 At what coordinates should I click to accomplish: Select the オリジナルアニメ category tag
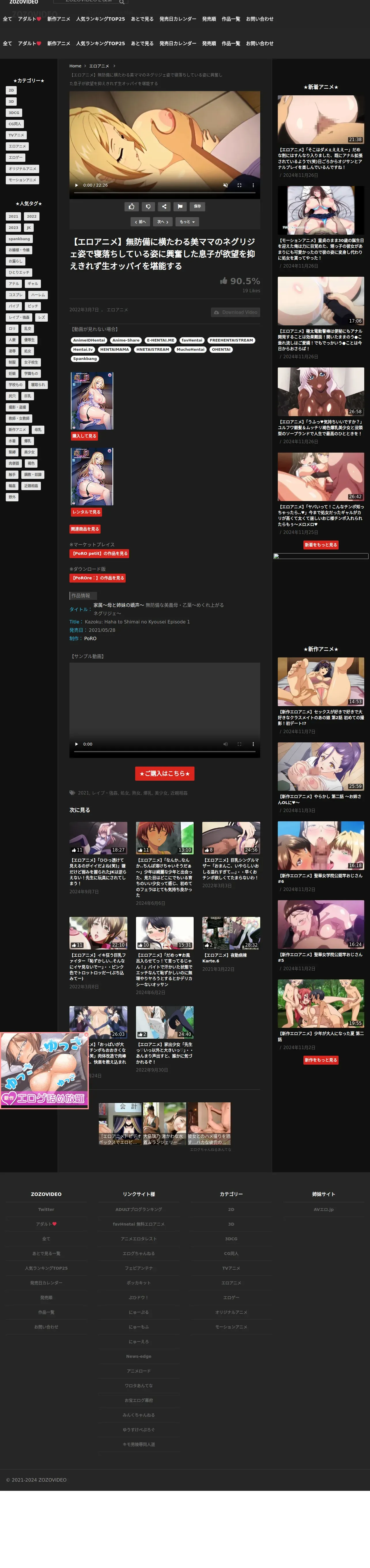click(x=22, y=169)
